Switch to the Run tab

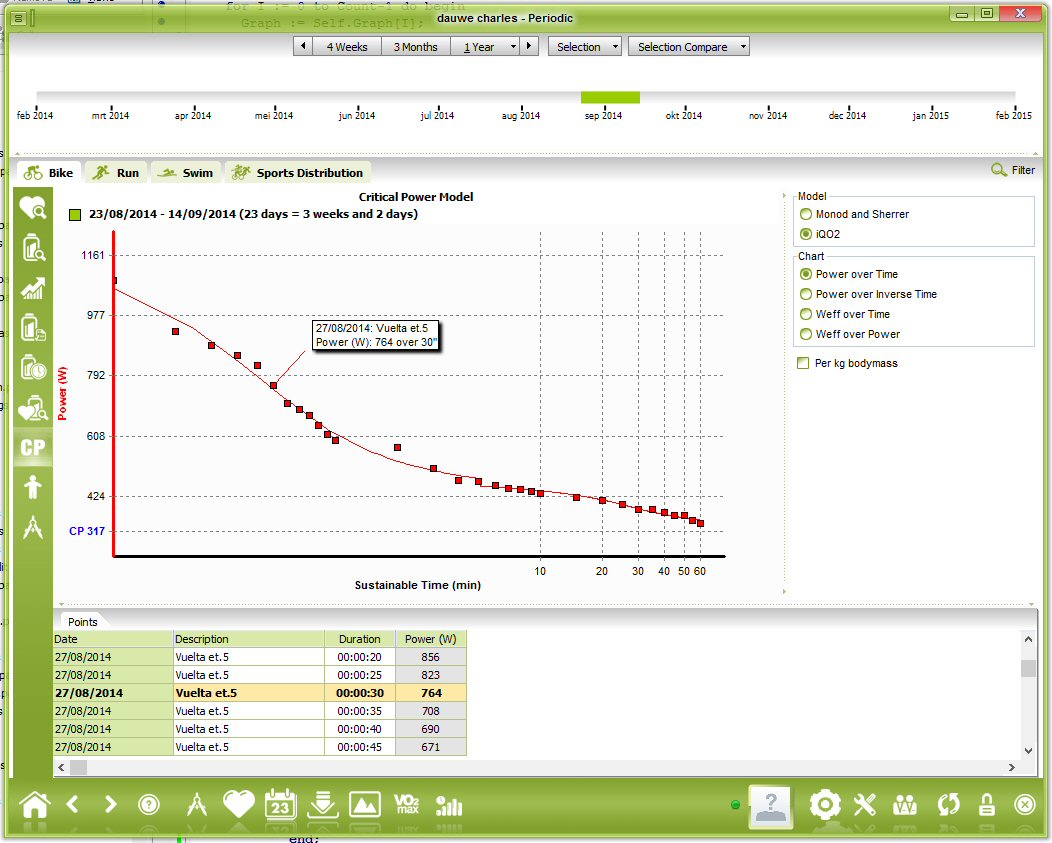click(x=116, y=172)
